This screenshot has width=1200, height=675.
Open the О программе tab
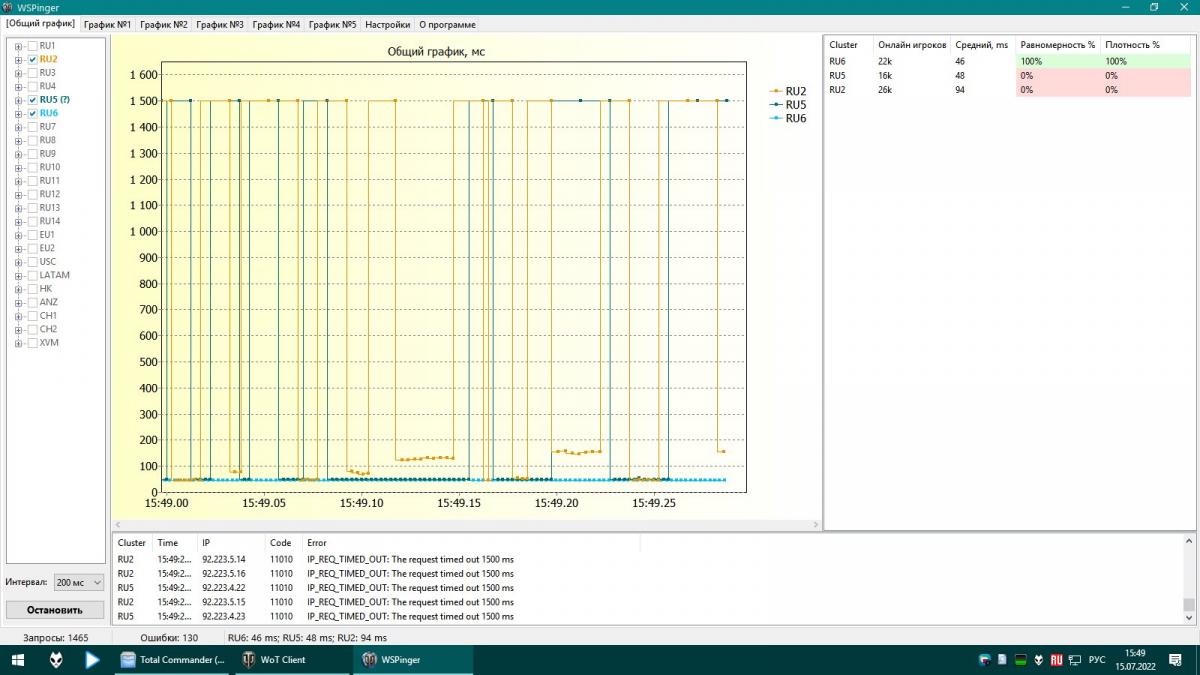click(x=447, y=24)
